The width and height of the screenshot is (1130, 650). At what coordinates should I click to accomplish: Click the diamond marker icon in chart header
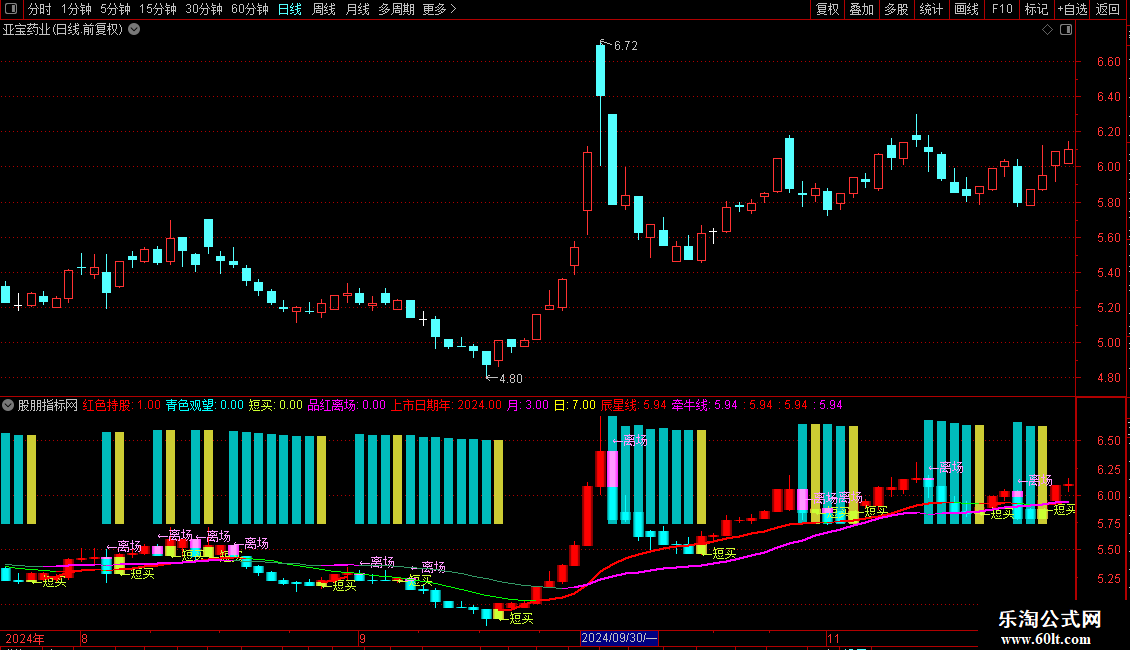1048,30
